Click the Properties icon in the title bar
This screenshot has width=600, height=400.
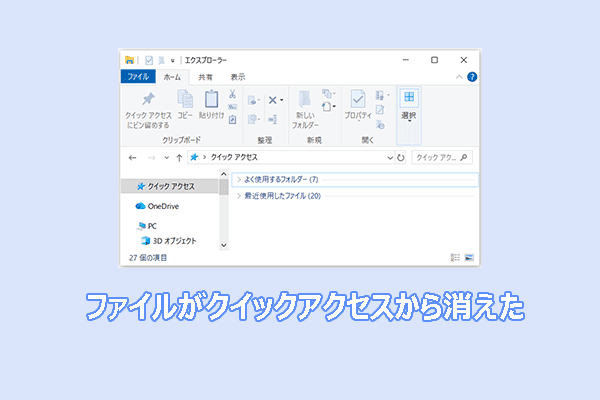click(x=149, y=60)
